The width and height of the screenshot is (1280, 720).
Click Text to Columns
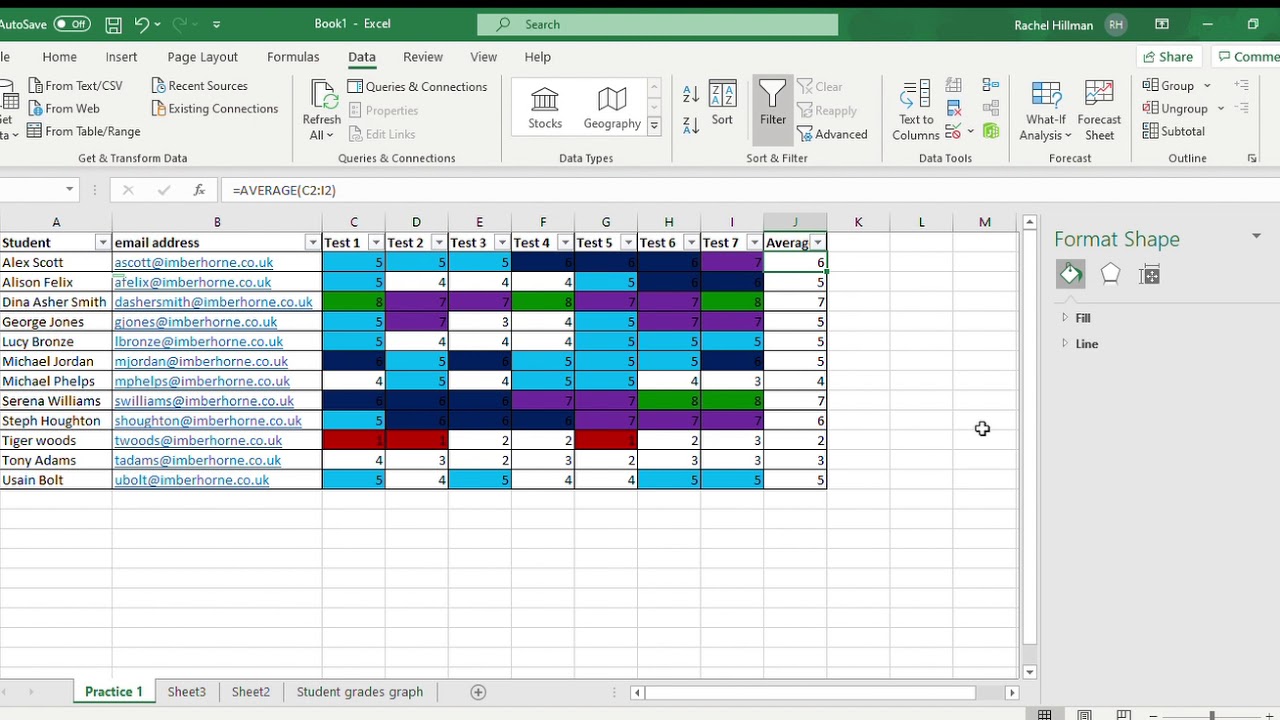coord(916,110)
